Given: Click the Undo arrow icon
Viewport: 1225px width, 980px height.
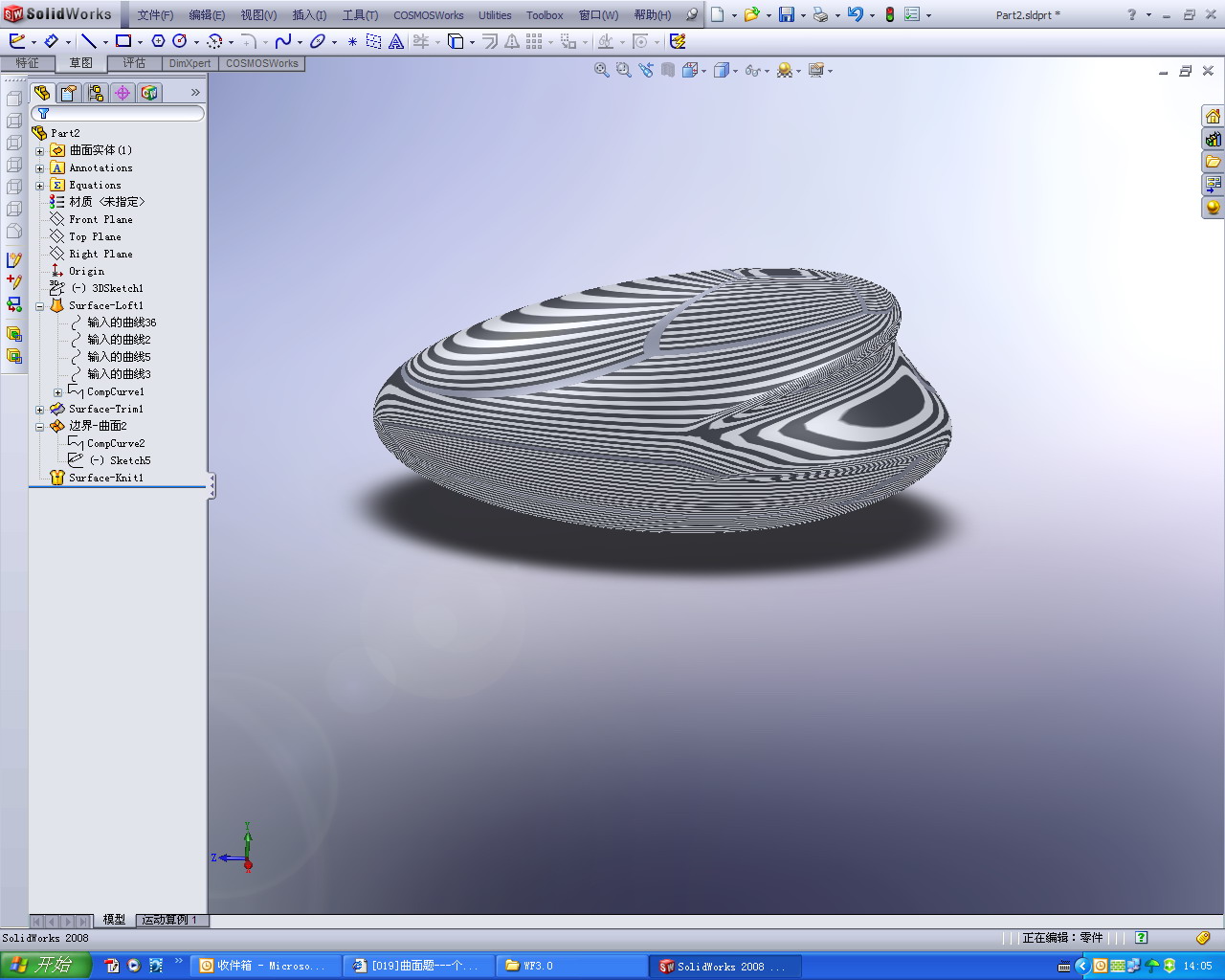Looking at the screenshot, I should 855,14.
